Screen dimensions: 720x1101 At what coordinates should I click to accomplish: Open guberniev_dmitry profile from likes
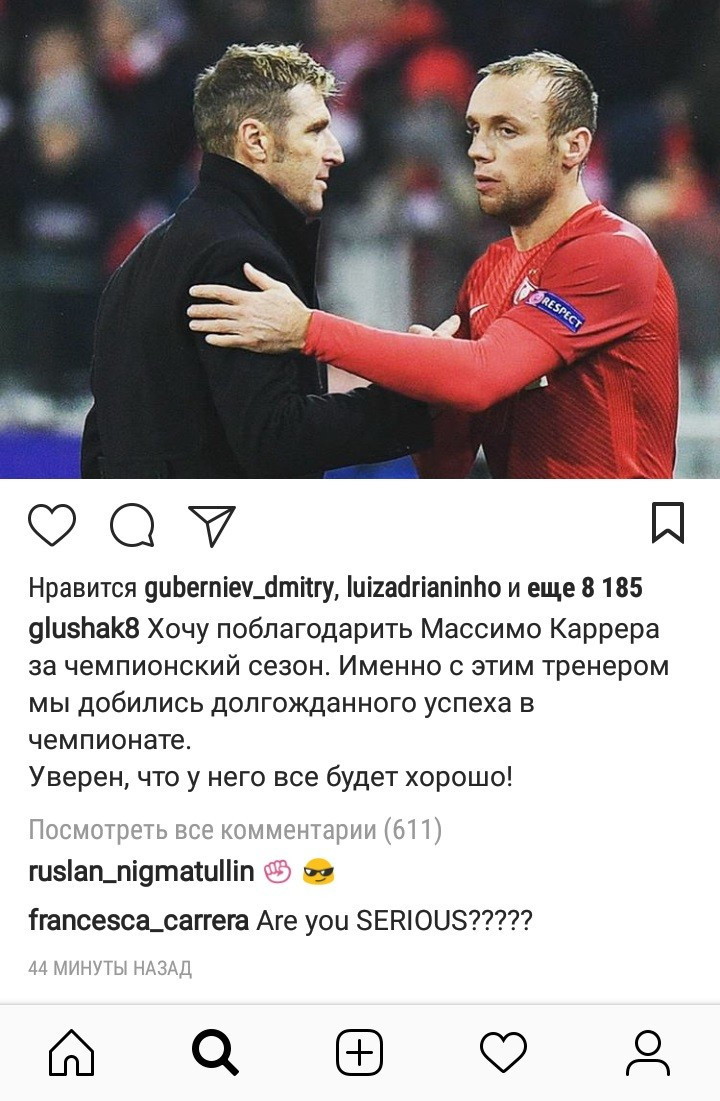pyautogui.click(x=238, y=588)
